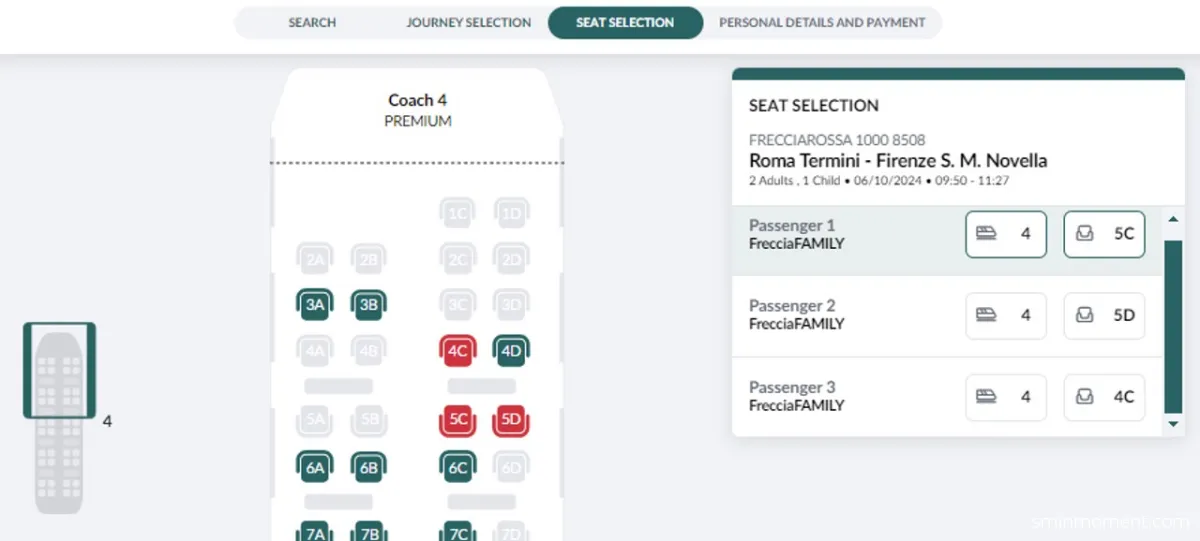Go back to the Search step
This screenshot has height=541, width=1200.
click(312, 22)
